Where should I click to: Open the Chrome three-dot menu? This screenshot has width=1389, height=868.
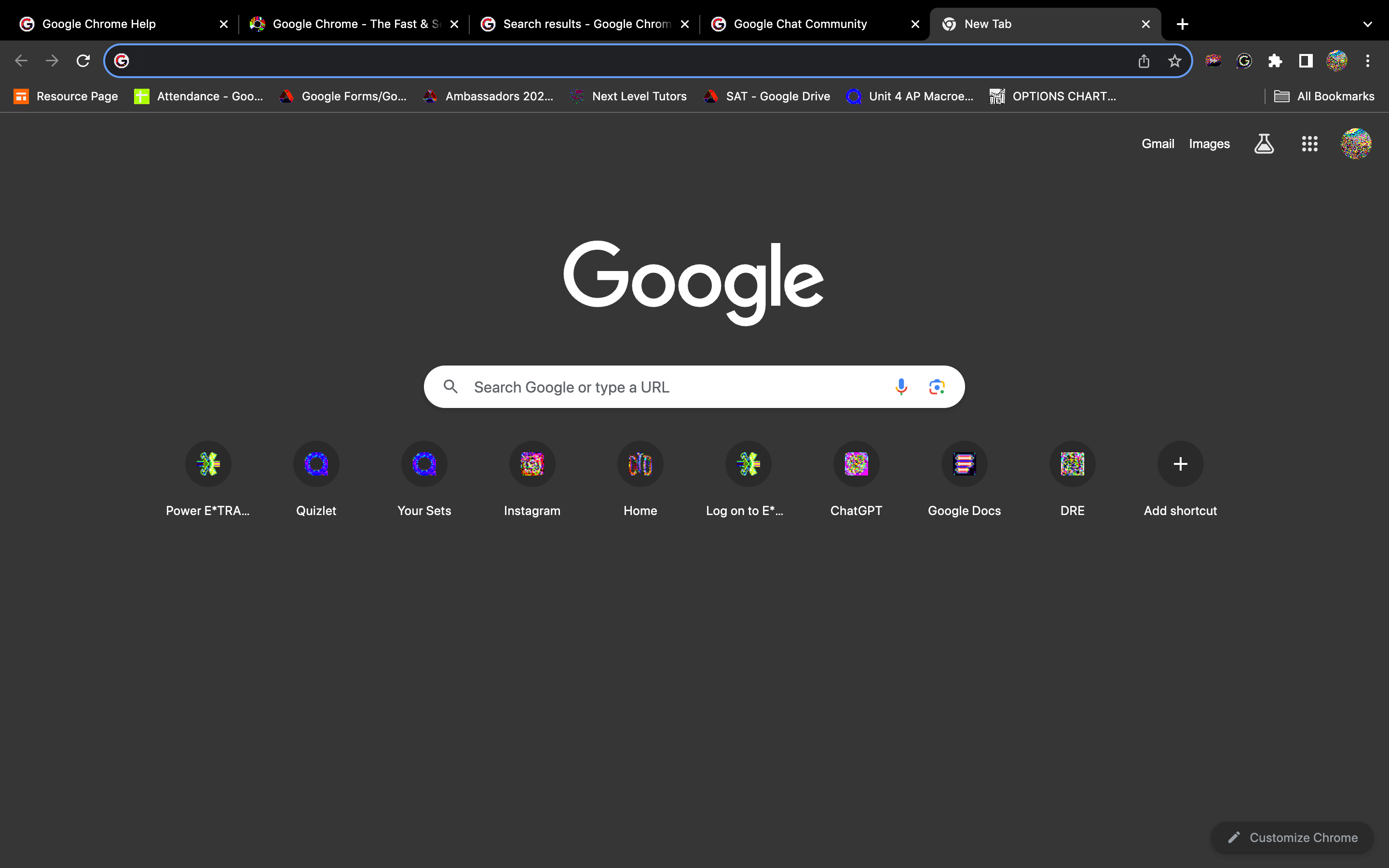1367,61
